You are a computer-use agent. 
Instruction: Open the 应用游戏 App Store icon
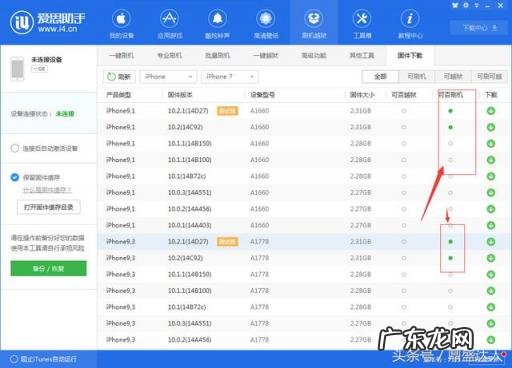coord(170,23)
